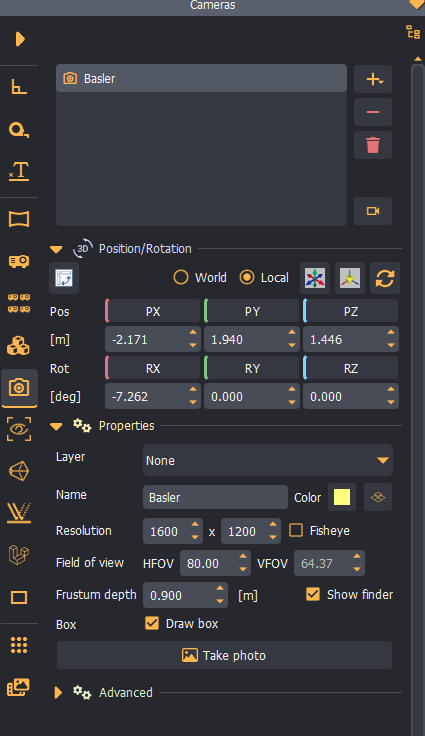425x736 pixels.
Task: Click the position transform dialog icon
Action: pyautogui.click(x=64, y=278)
